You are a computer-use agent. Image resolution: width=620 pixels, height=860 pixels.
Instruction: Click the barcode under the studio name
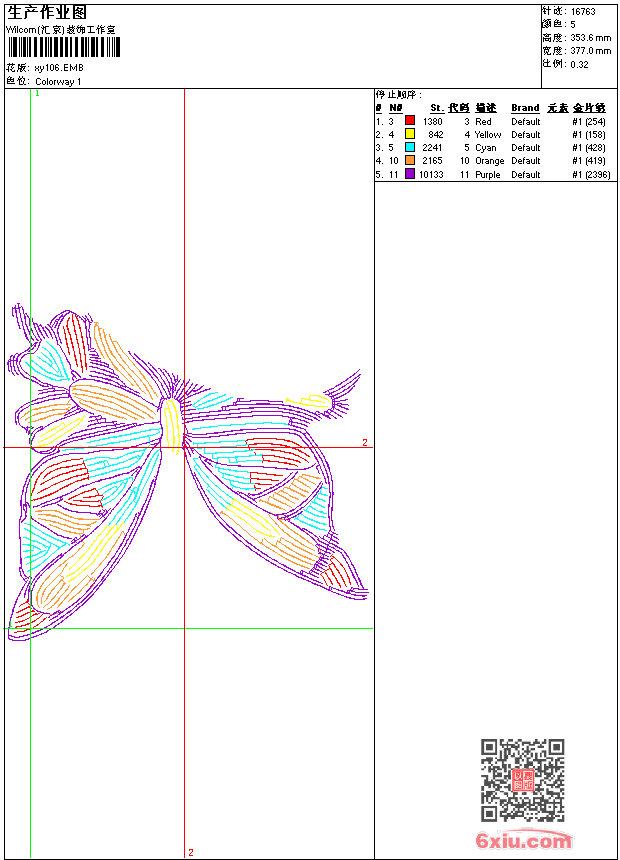click(63, 47)
